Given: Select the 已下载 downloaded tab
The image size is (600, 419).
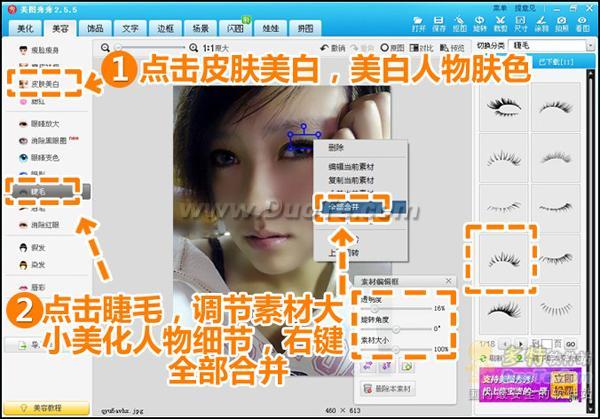Looking at the screenshot, I should 556,62.
